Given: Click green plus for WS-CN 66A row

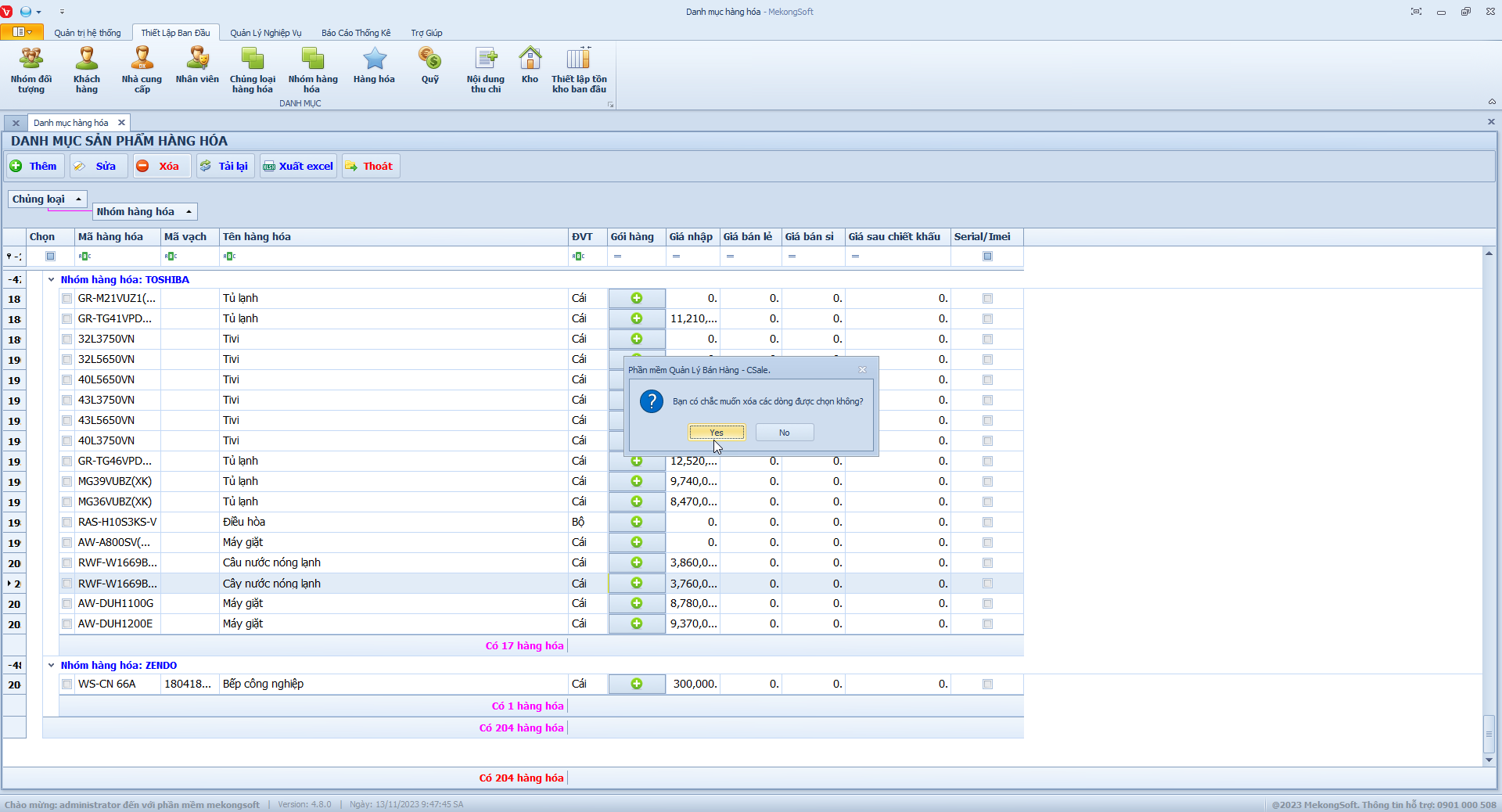Looking at the screenshot, I should (637, 684).
